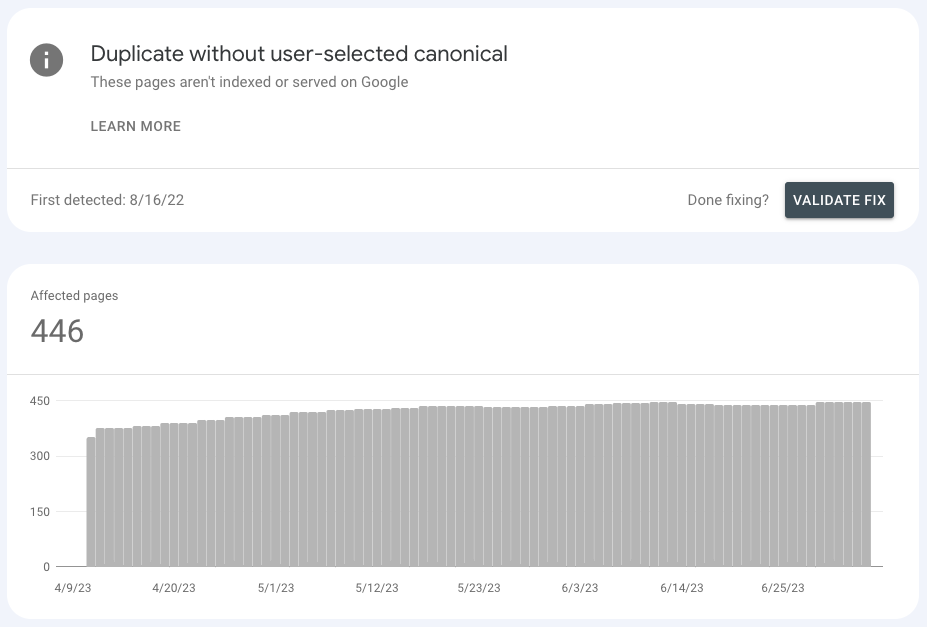
Task: Click the 6/25/23 date label
Action: (x=783, y=588)
